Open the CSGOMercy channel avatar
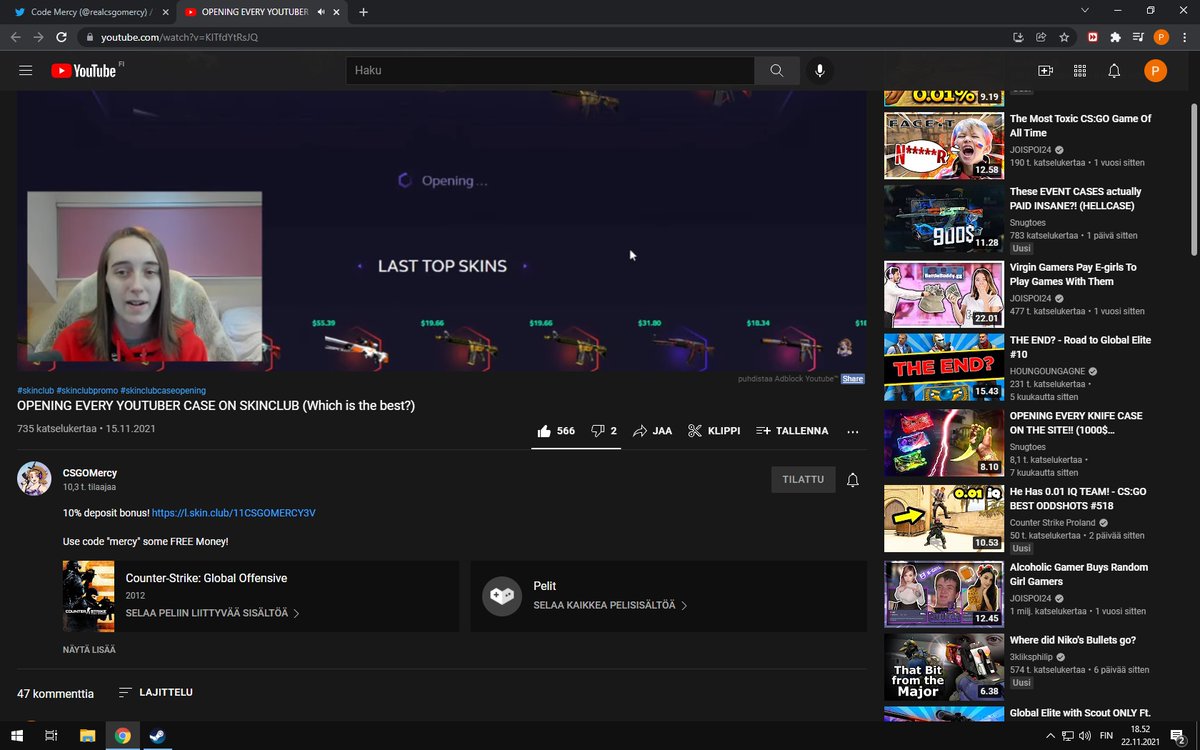Screen dimensions: 1200x750 click(34, 479)
